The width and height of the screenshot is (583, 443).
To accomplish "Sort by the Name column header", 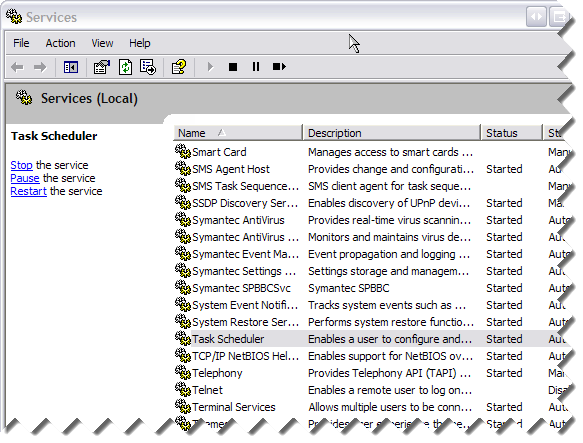I will coord(238,133).
